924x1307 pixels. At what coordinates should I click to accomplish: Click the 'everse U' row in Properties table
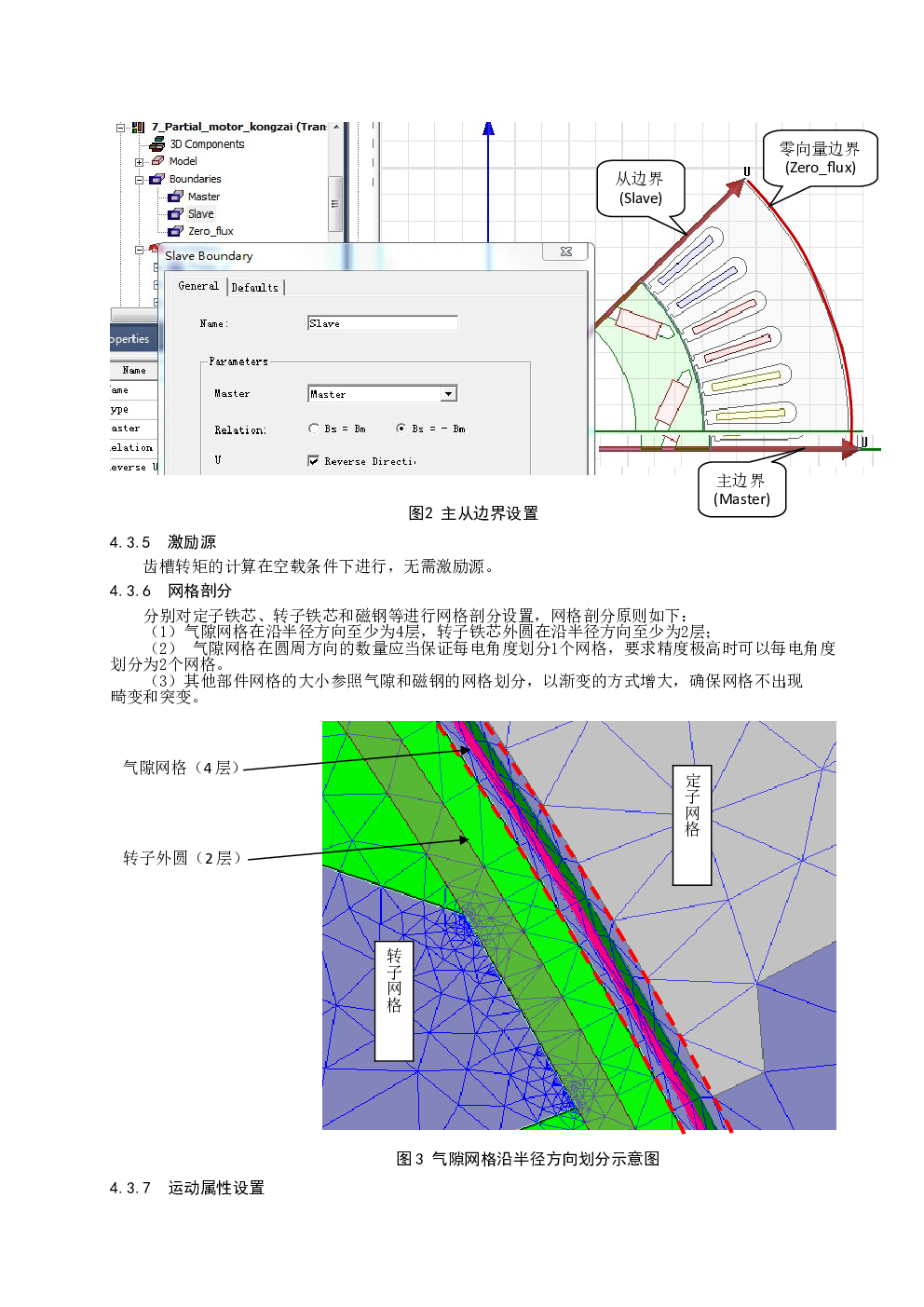click(x=134, y=468)
